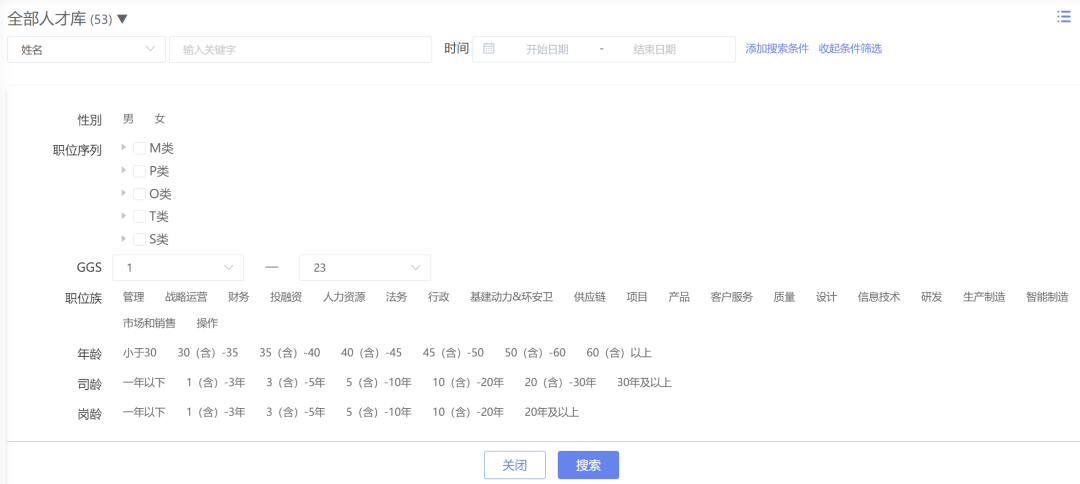Select job family 市场和销售
The image size is (1080, 484).
149,322
